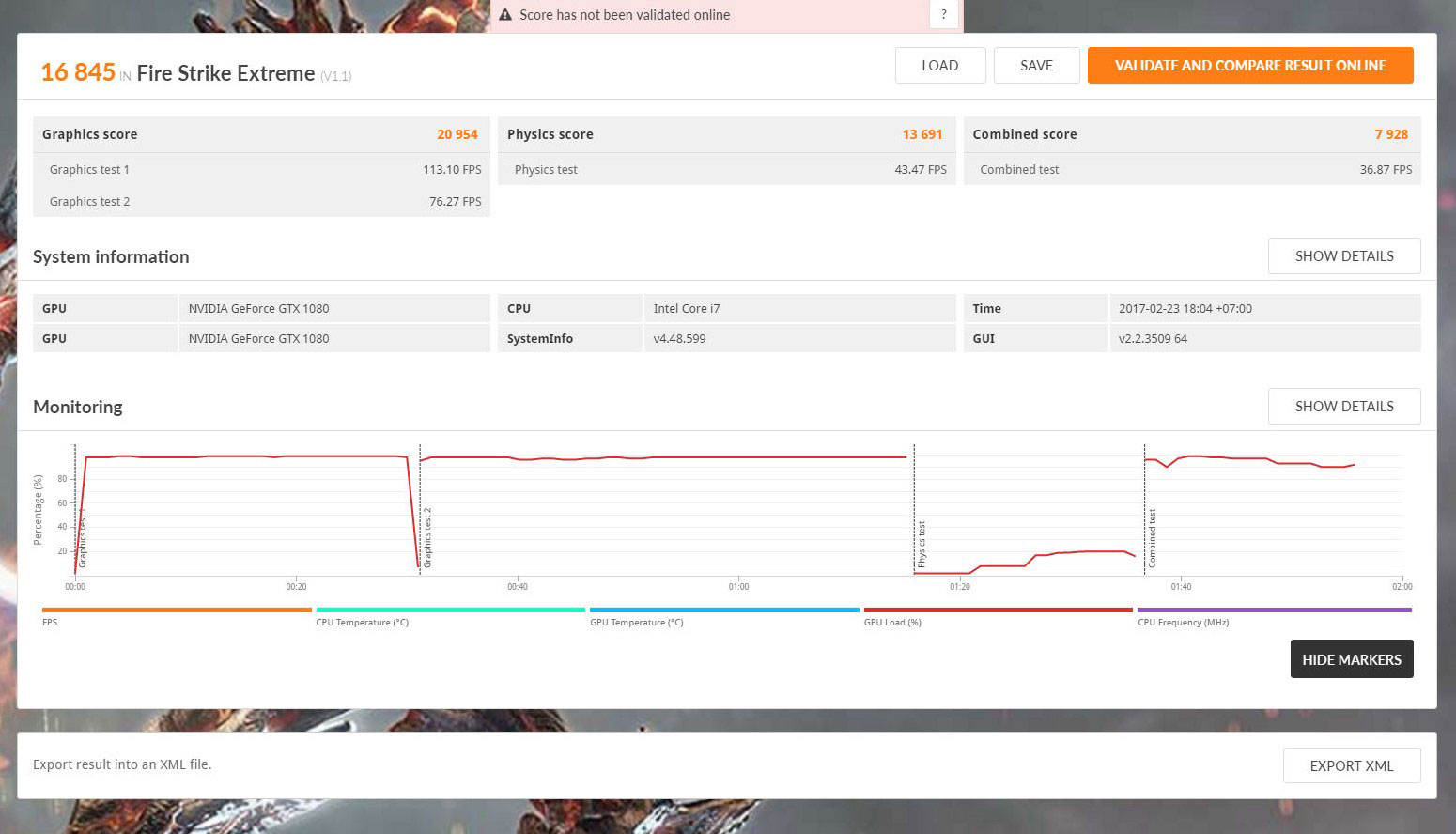This screenshot has width=1456, height=834.
Task: Select the Physics score header row
Action: pyautogui.click(x=725, y=134)
